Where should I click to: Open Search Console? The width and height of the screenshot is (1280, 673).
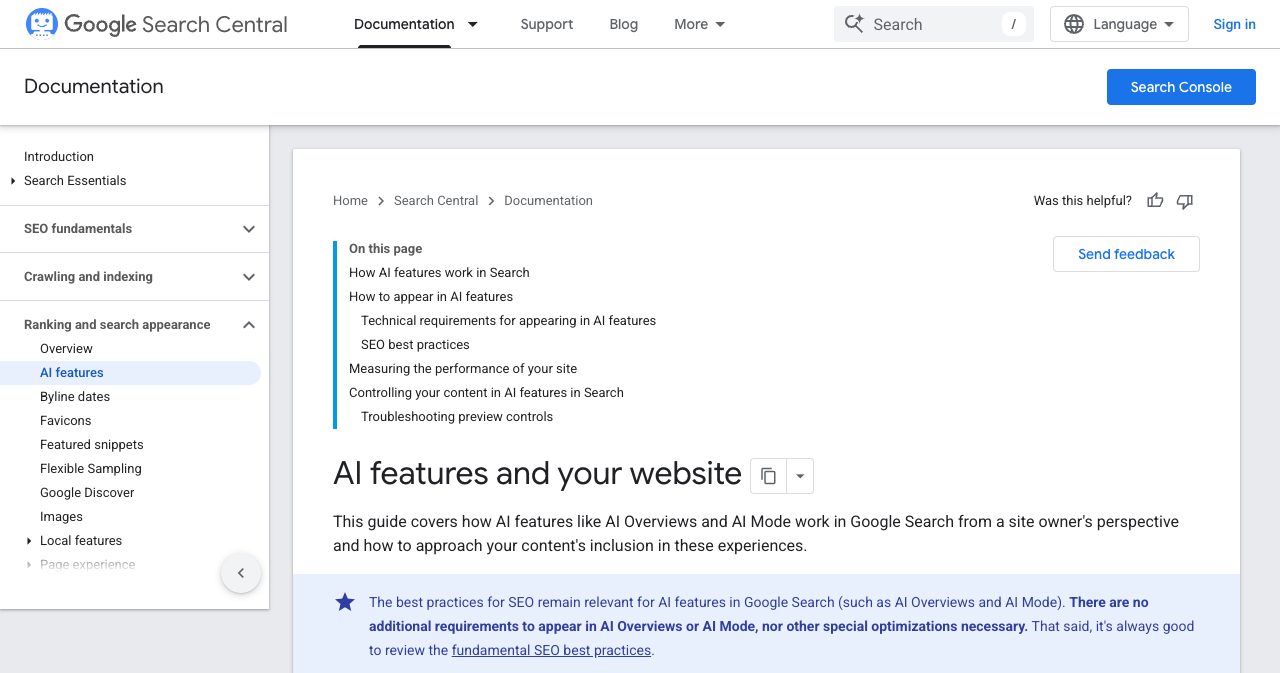pos(1181,87)
